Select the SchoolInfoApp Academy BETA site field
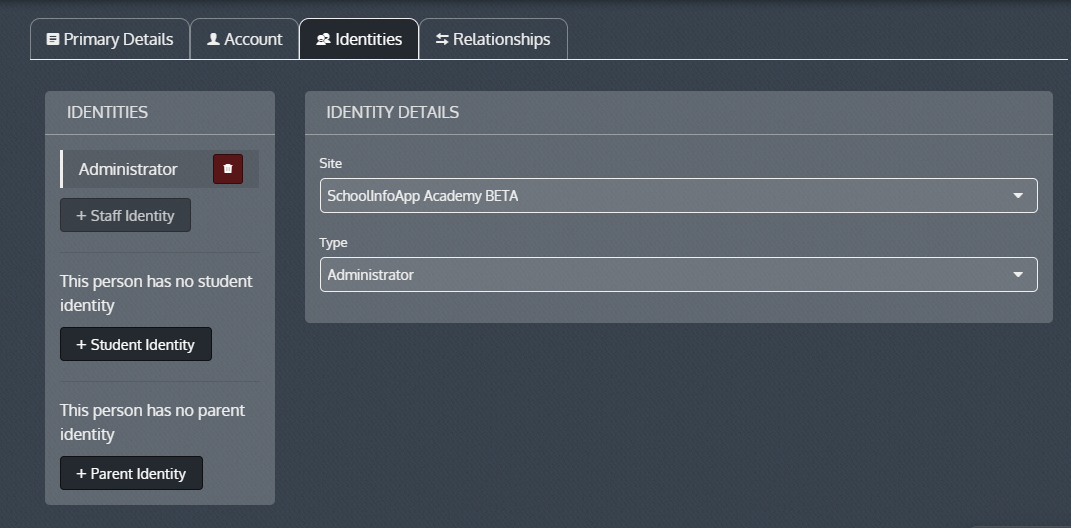 click(660, 196)
